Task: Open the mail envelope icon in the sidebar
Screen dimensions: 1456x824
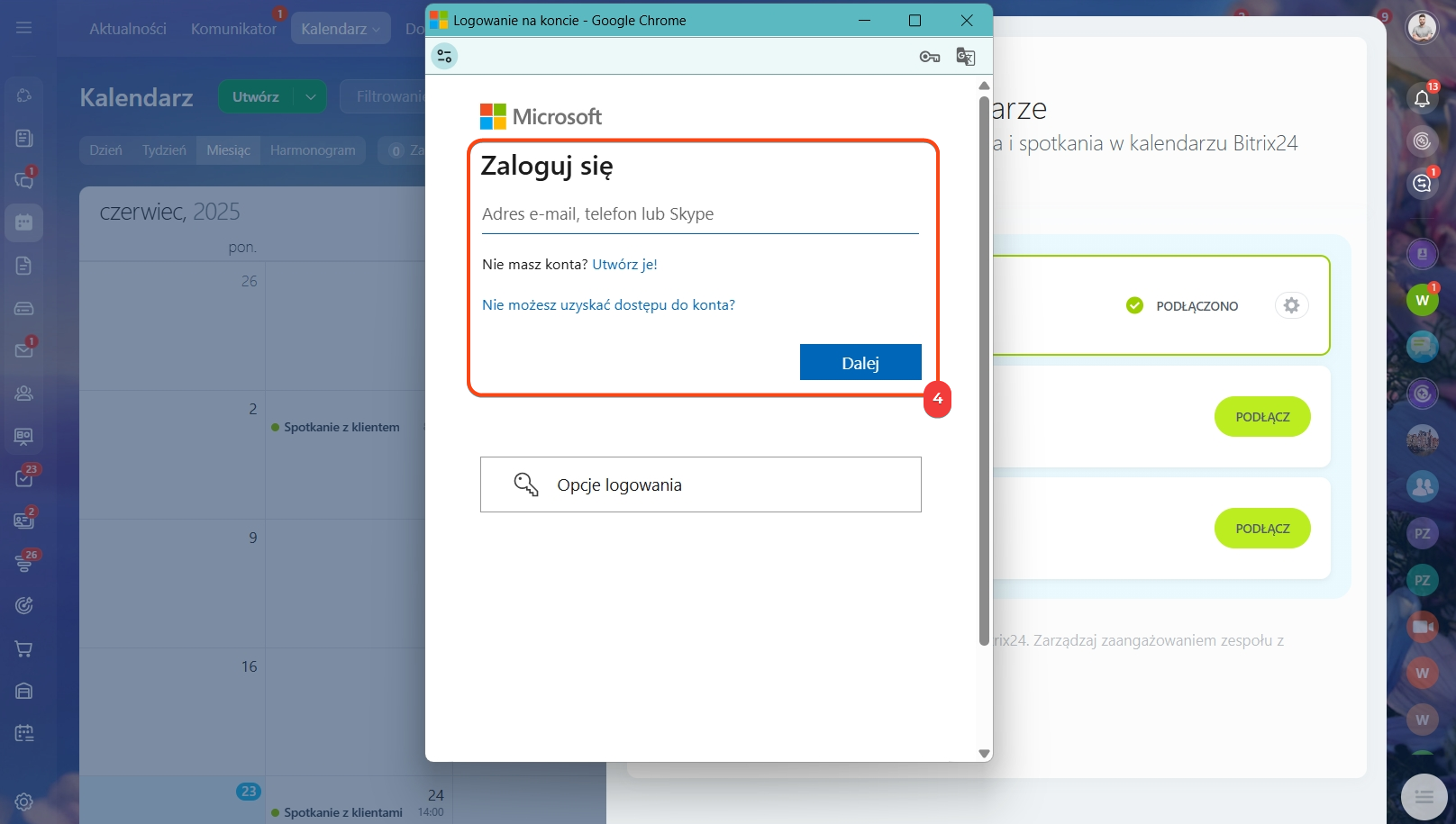Action: 24,350
